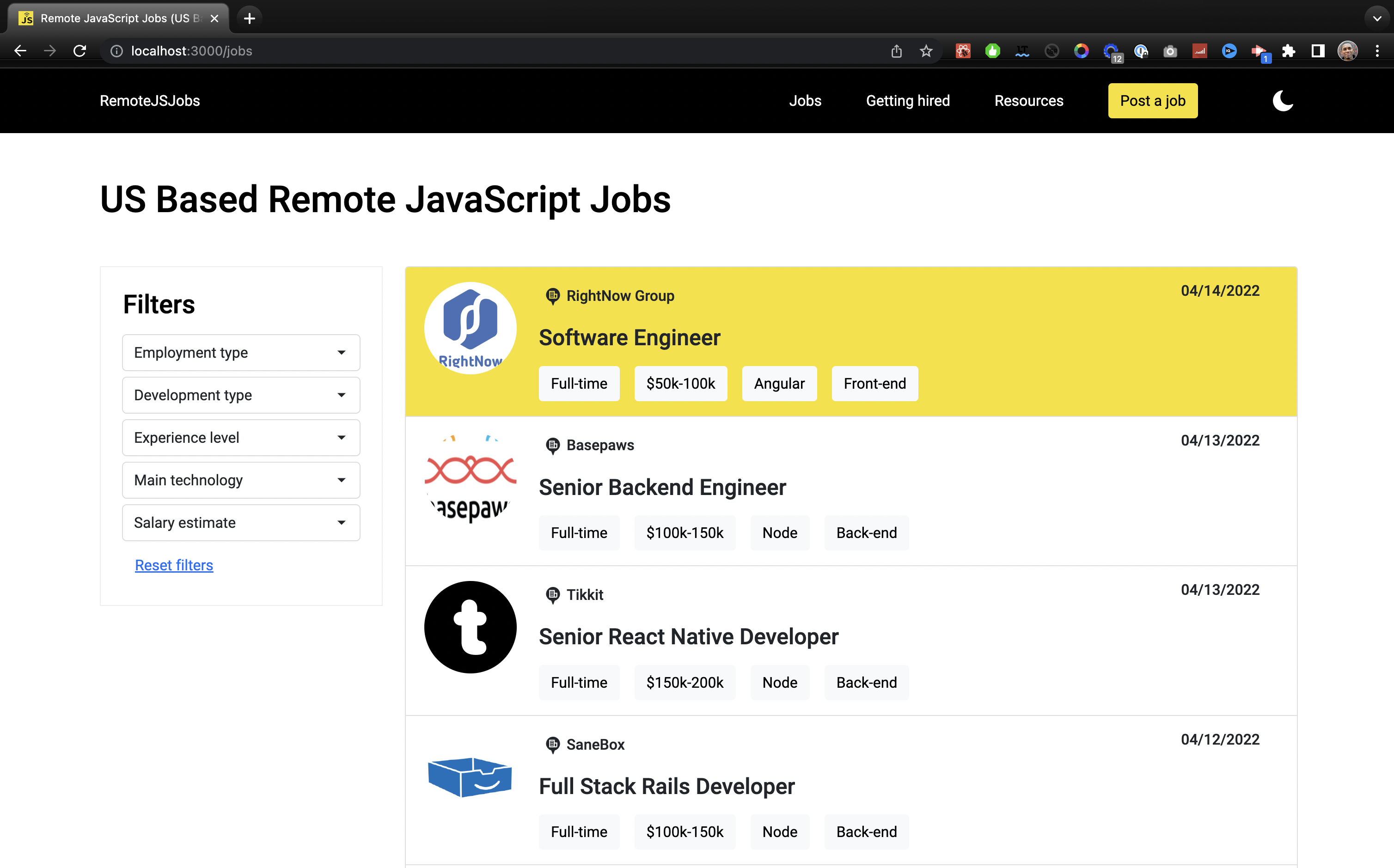Bookmark page with star icon
1394x868 pixels.
click(x=926, y=51)
